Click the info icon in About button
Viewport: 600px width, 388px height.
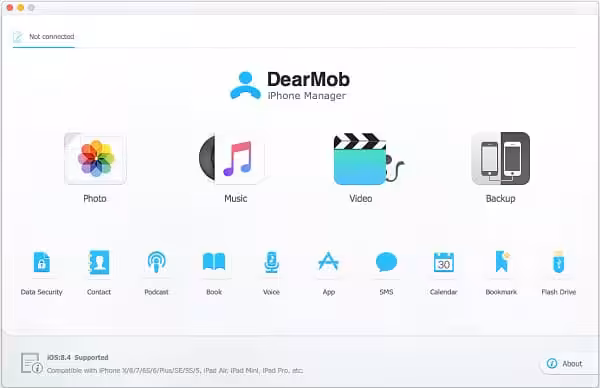pyautogui.click(x=552, y=363)
